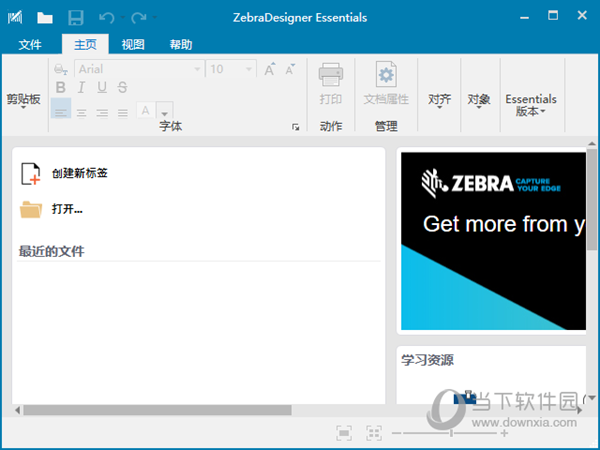Toggle italic formatting
Viewport: 600px width, 450px height.
click(81, 88)
